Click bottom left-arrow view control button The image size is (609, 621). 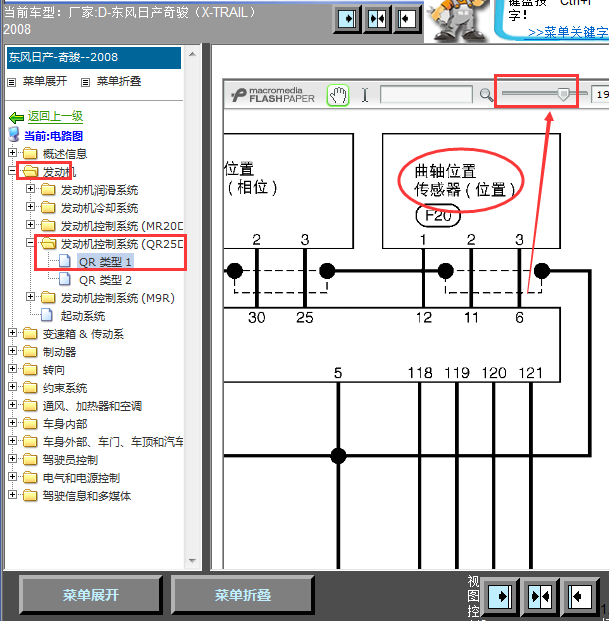[x=580, y=596]
